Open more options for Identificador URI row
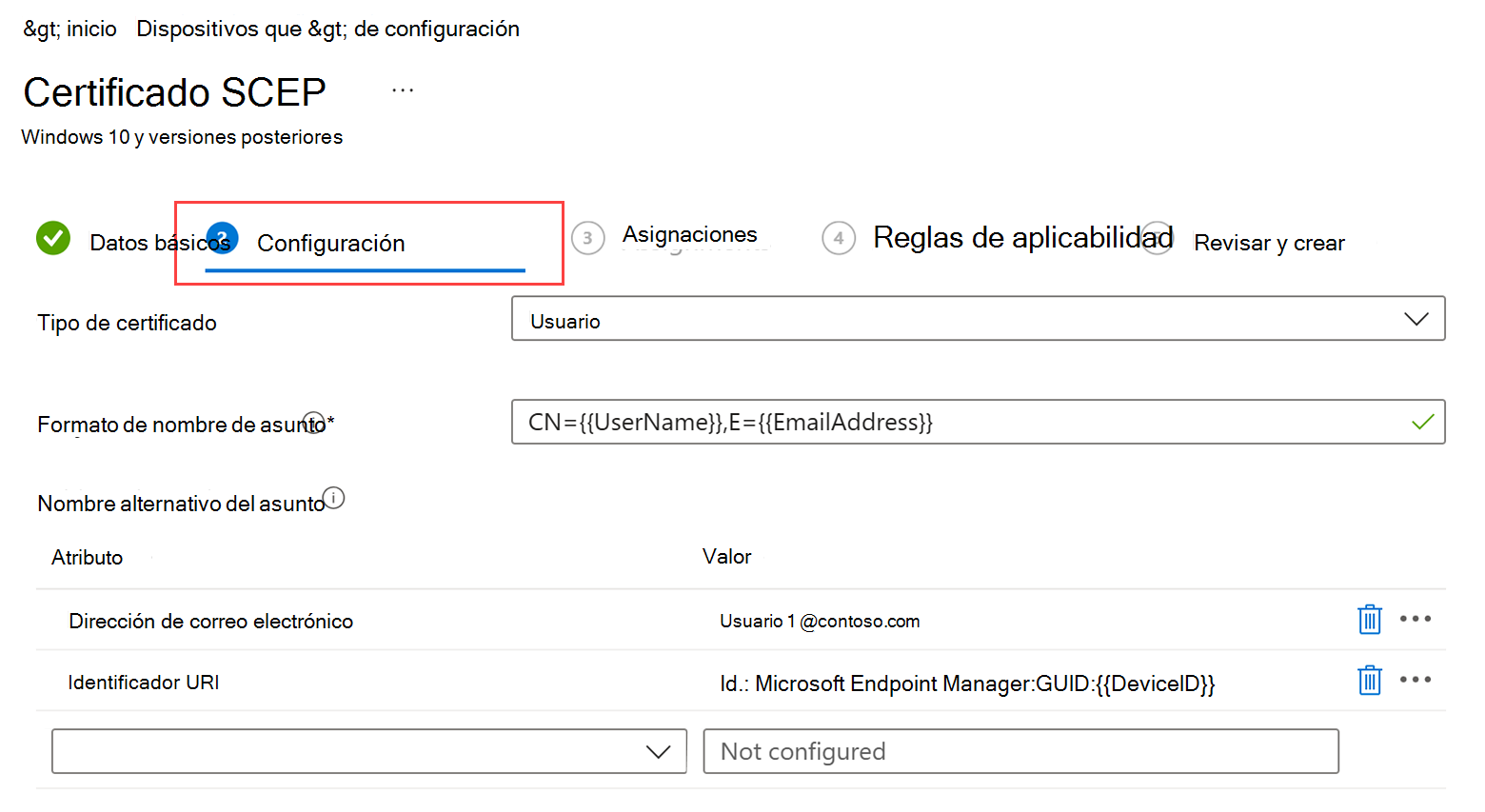The width and height of the screenshot is (1485, 812). pos(1416,680)
